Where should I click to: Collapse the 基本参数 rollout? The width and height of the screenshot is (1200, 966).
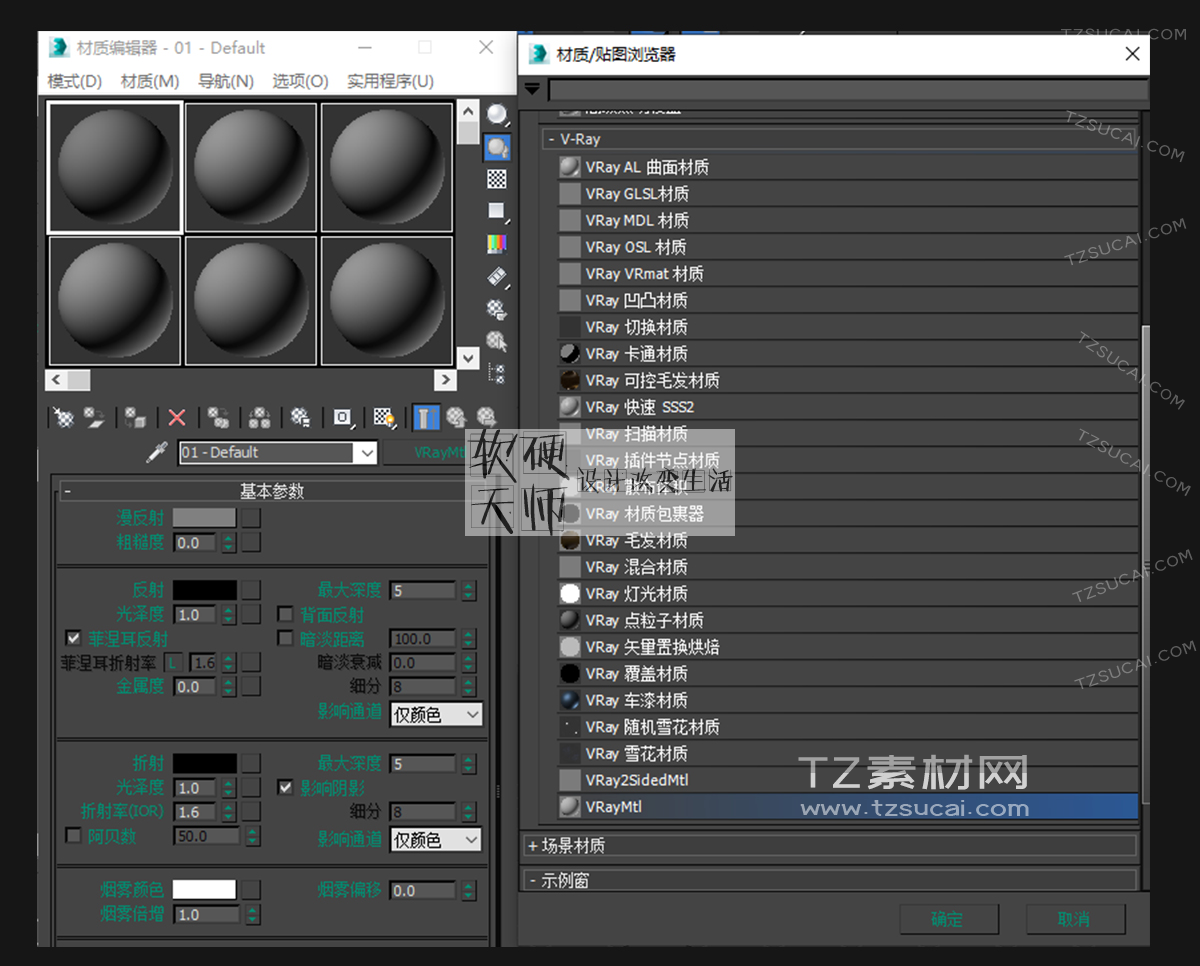click(x=271, y=491)
